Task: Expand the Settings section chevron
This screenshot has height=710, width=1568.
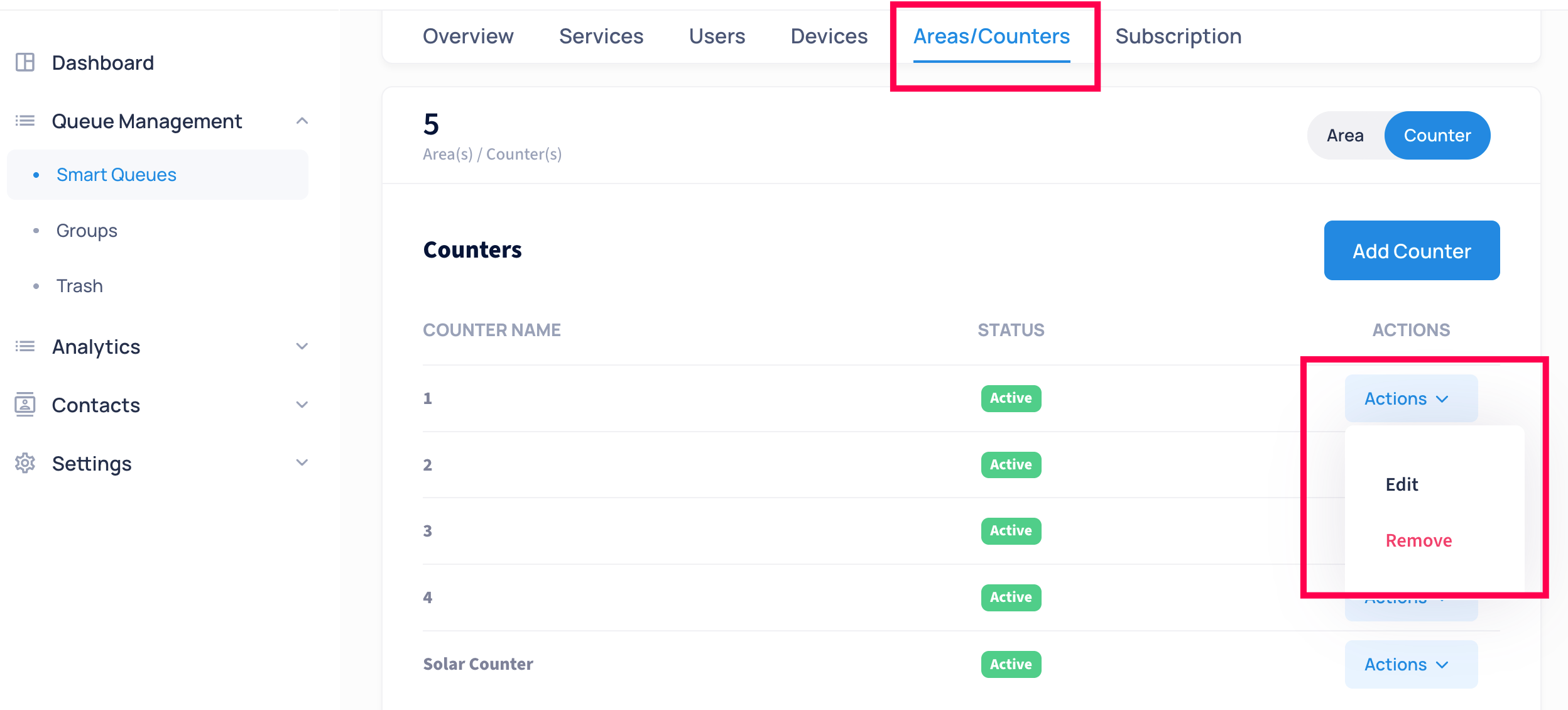Action: [302, 463]
